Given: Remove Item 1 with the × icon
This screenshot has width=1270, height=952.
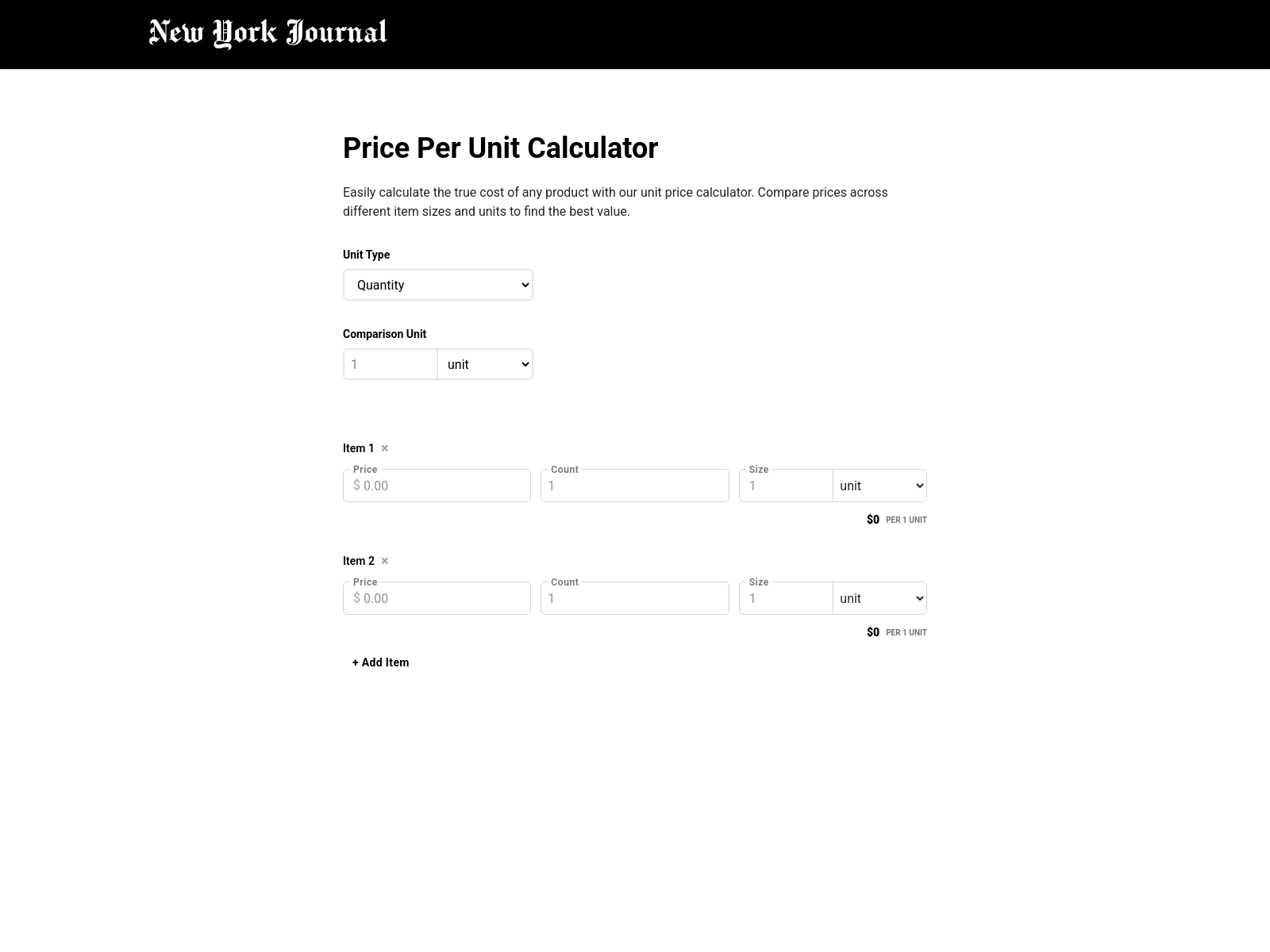Looking at the screenshot, I should pyautogui.click(x=385, y=448).
